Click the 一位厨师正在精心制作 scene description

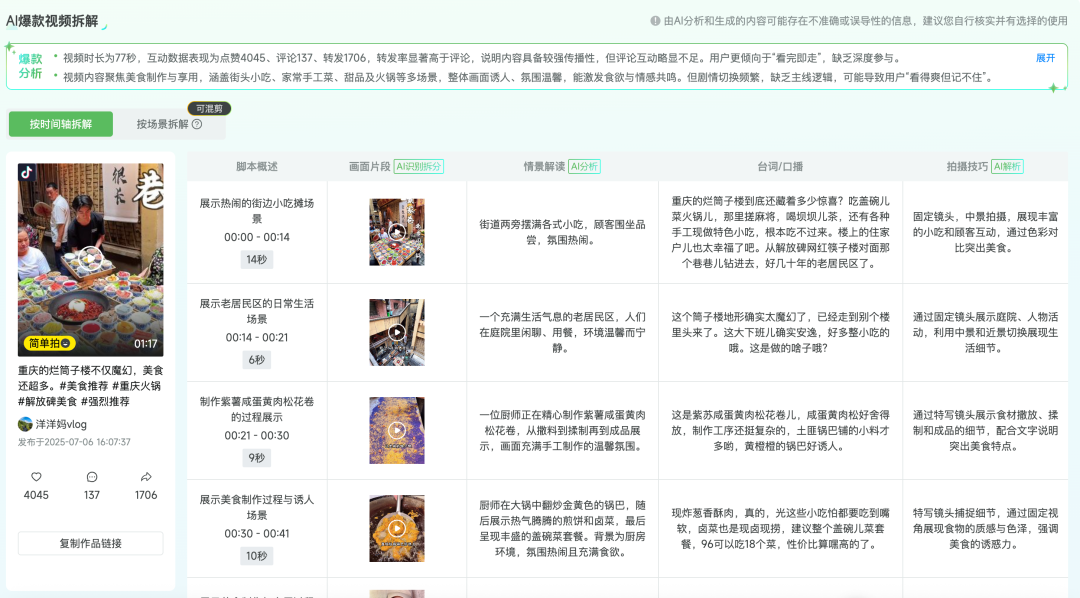(562, 431)
